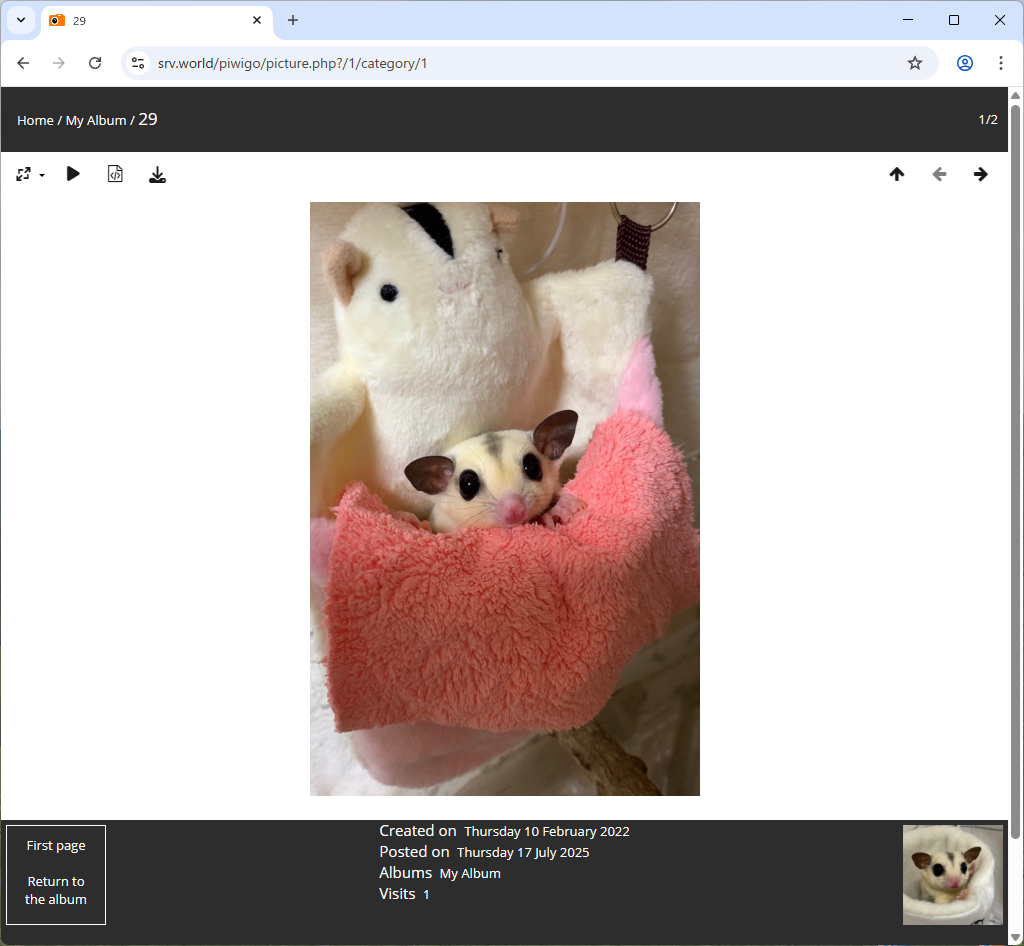1024x946 pixels.
Task: Click the Visits count value
Action: point(426,895)
